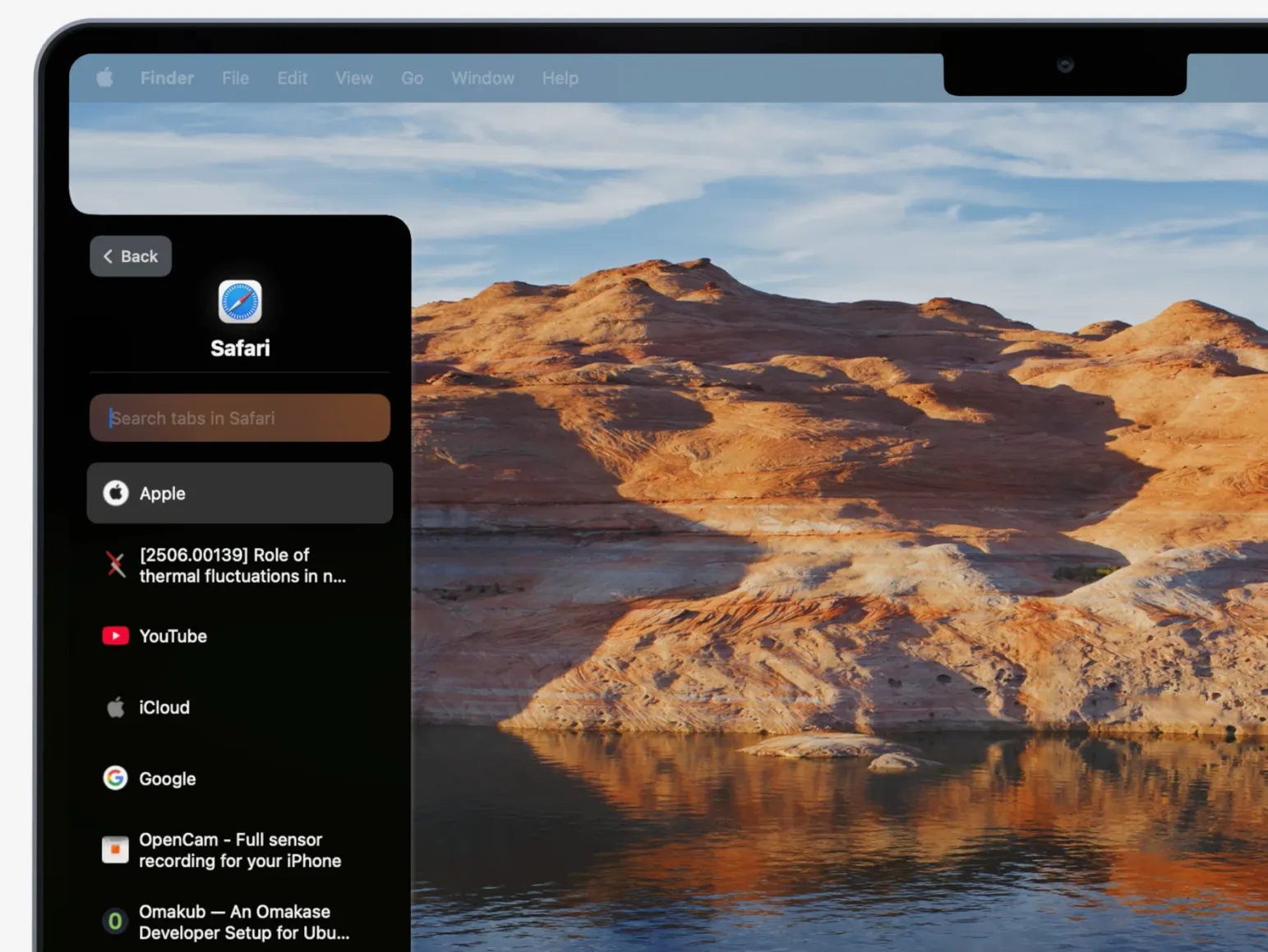
Task: Select the Apple tab row
Action: tap(240, 493)
